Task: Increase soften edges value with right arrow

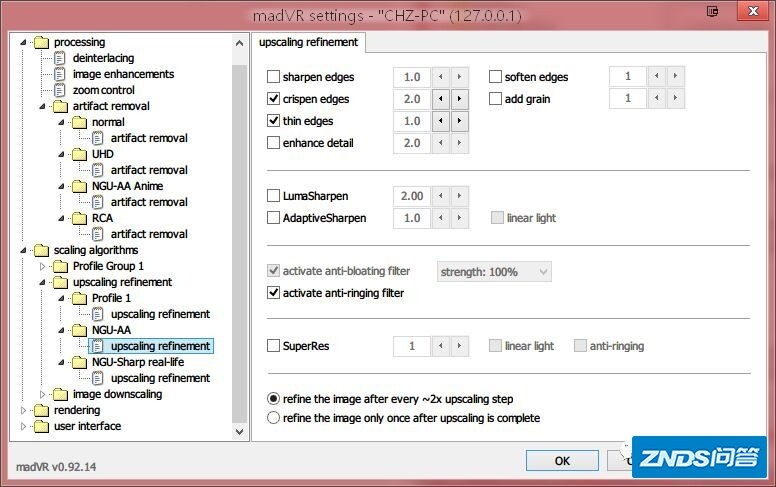Action: [x=676, y=76]
